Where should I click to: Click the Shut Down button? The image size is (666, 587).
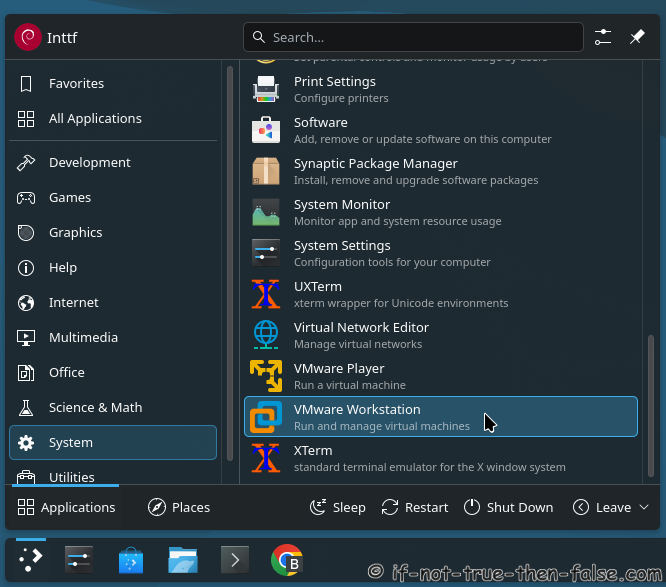508,507
